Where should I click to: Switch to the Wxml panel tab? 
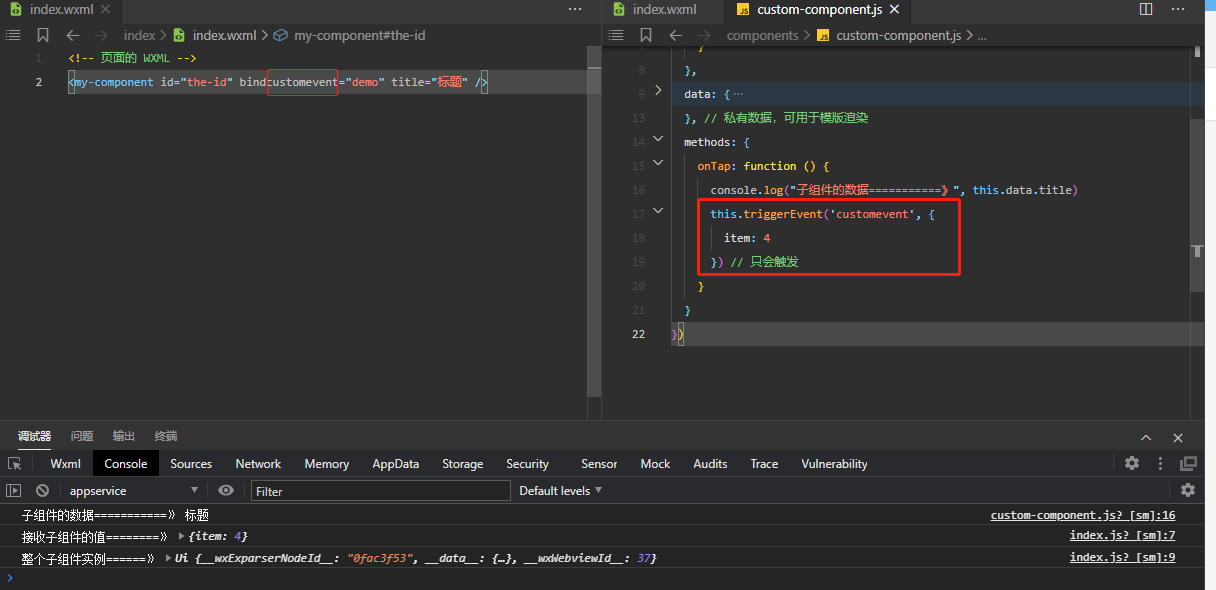tap(66, 464)
